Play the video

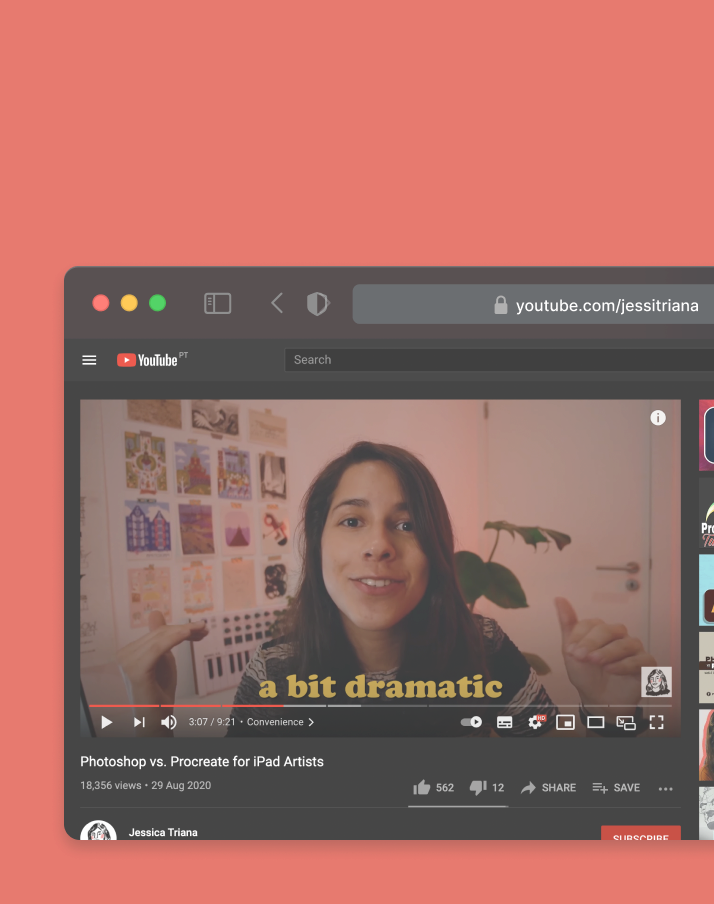pyautogui.click(x=107, y=722)
